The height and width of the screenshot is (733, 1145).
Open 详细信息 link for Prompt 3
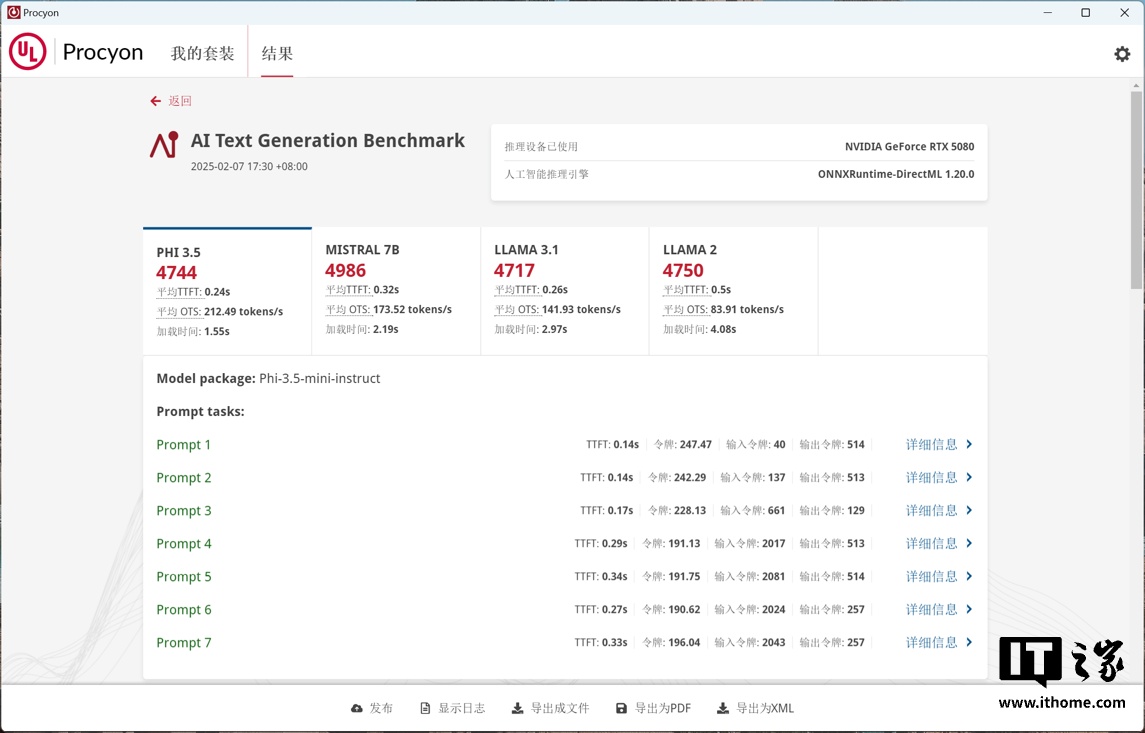(x=931, y=511)
